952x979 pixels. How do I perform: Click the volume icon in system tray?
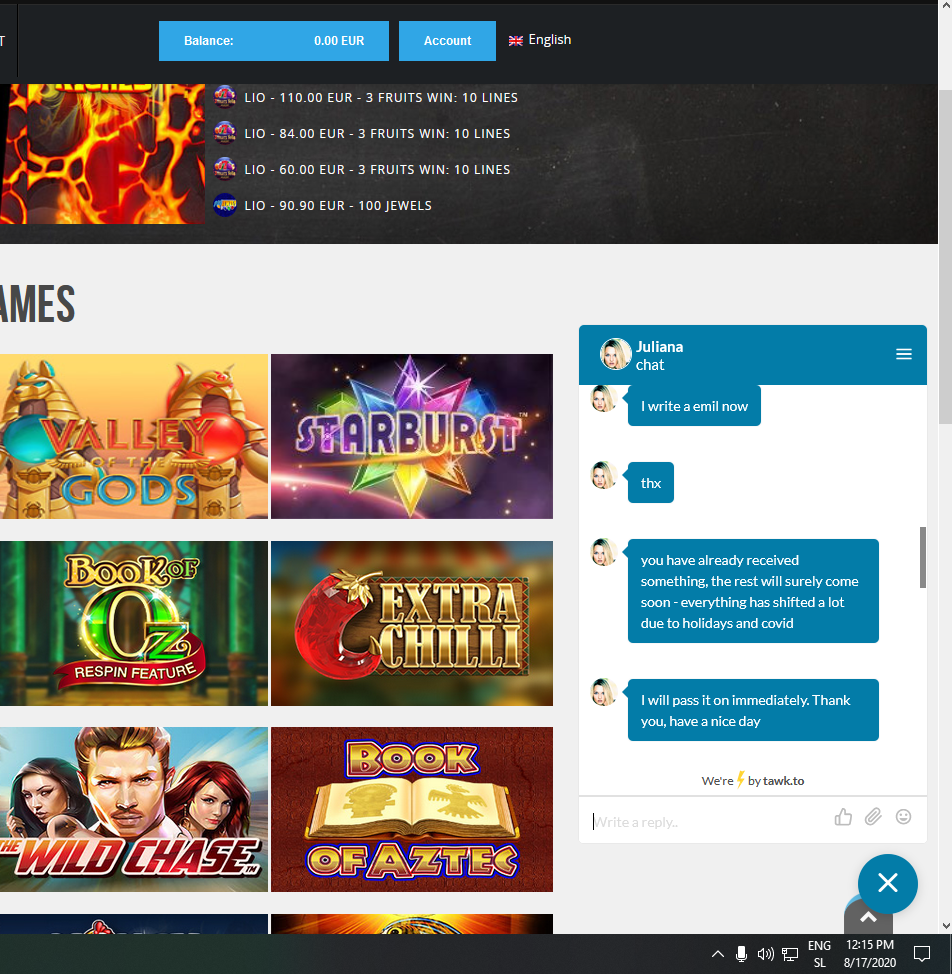pos(766,954)
